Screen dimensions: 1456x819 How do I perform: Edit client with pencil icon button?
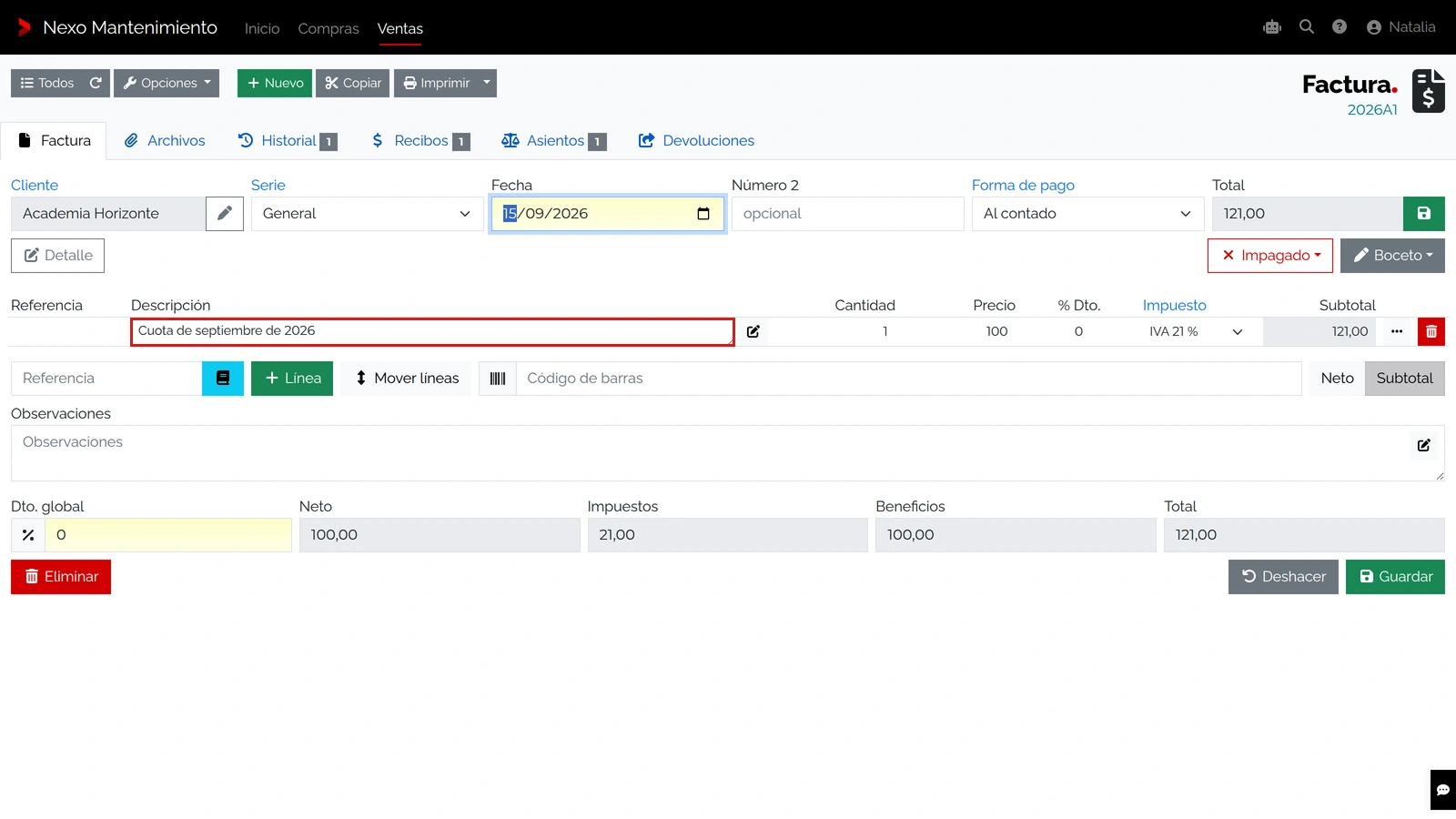[225, 214]
